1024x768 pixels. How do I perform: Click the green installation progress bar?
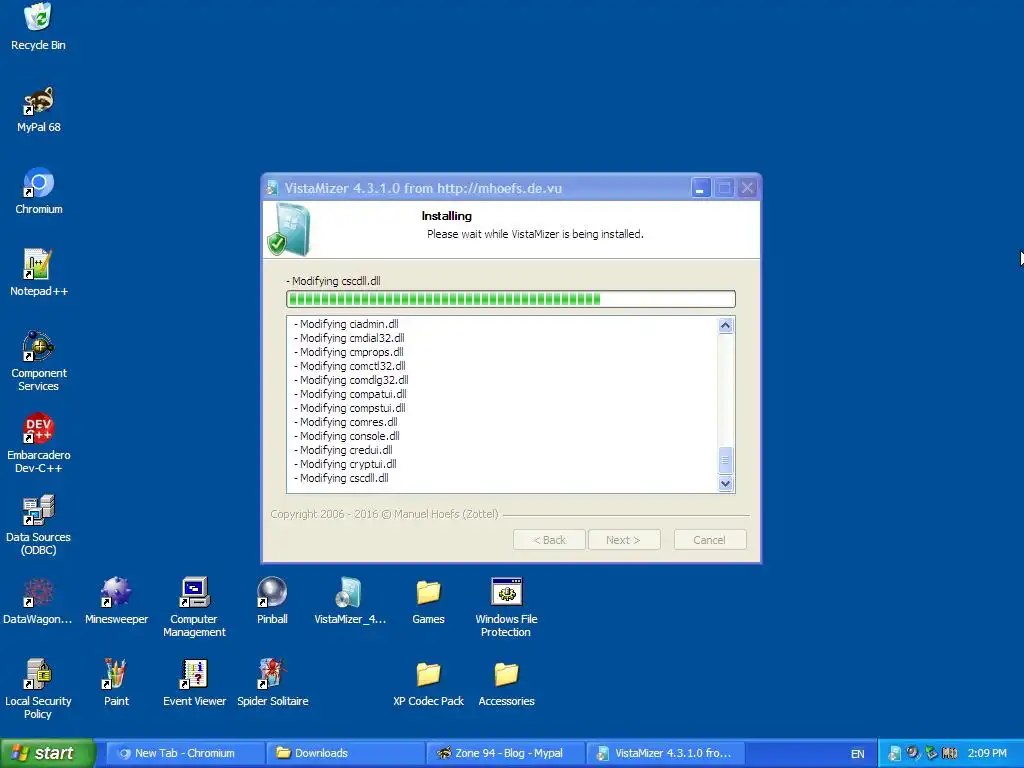[x=511, y=299]
